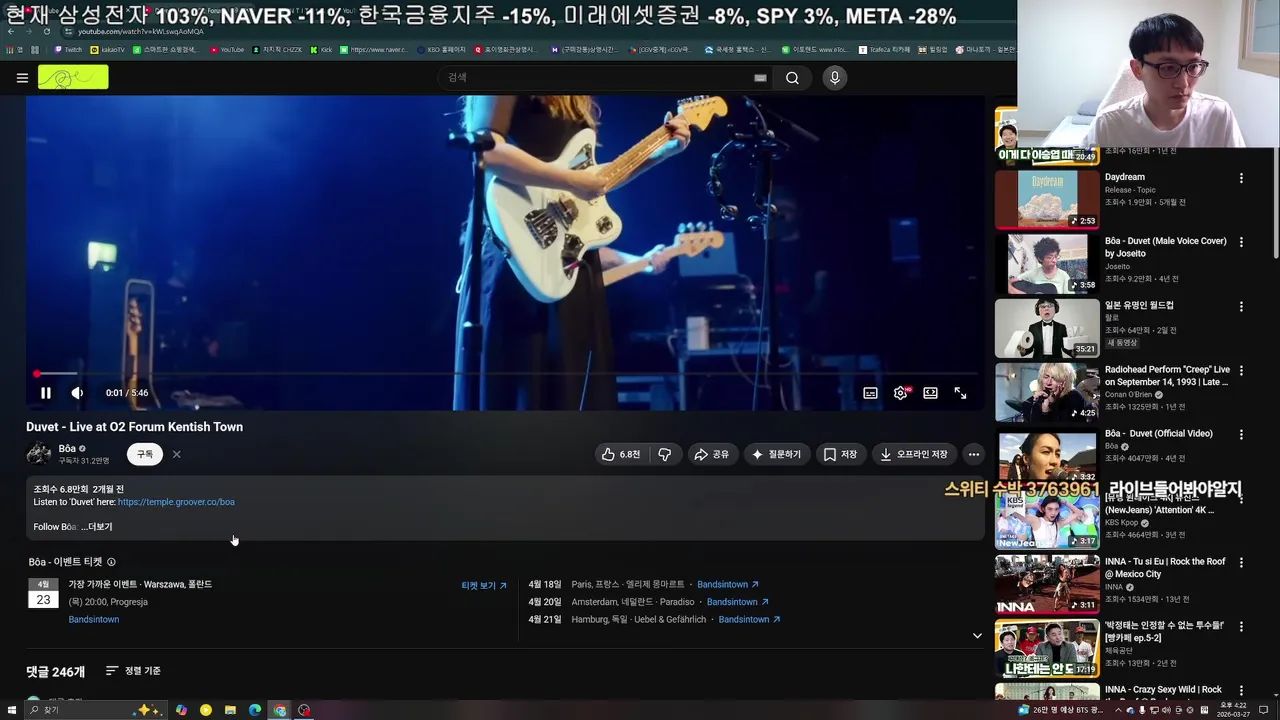Open options for 일본 유명인 월드컵 video
This screenshot has width=1280, height=720.
[1241, 306]
